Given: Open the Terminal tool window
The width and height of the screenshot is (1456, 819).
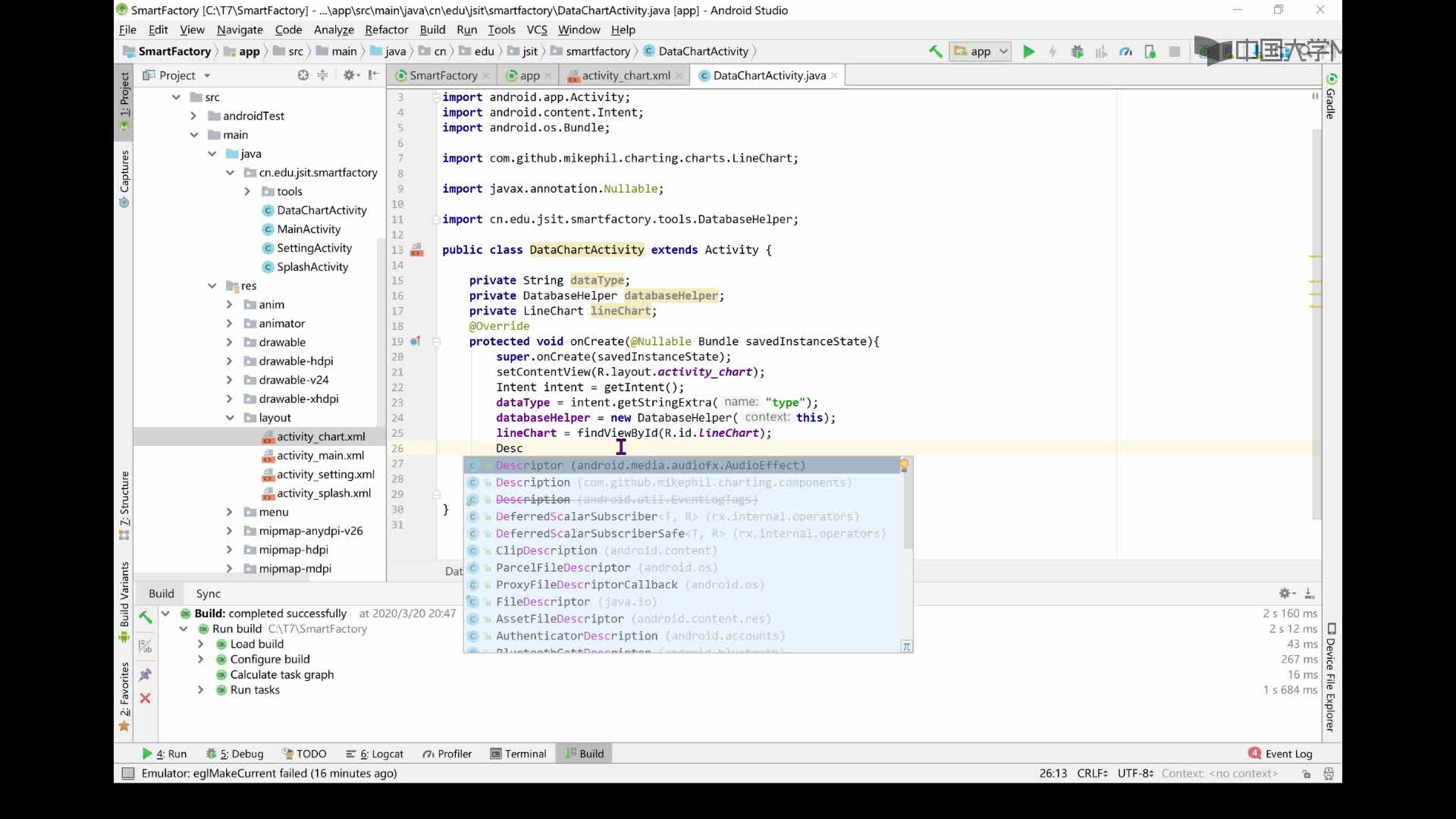Looking at the screenshot, I should (518, 754).
